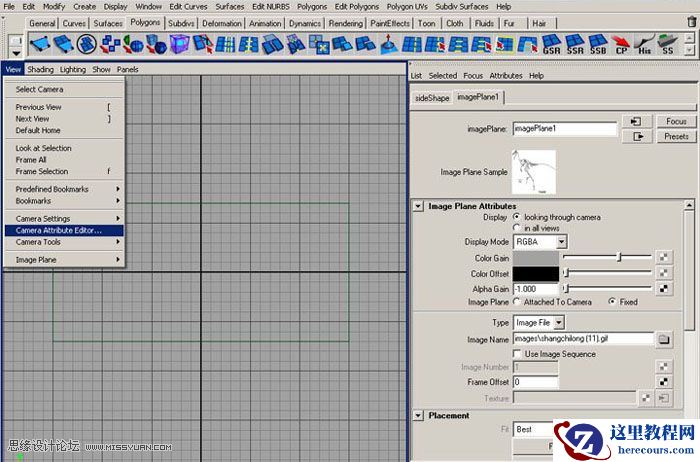Click the Image Plane Sample thumbnail
Image resolution: width=700 pixels, height=462 pixels.
tap(533, 172)
